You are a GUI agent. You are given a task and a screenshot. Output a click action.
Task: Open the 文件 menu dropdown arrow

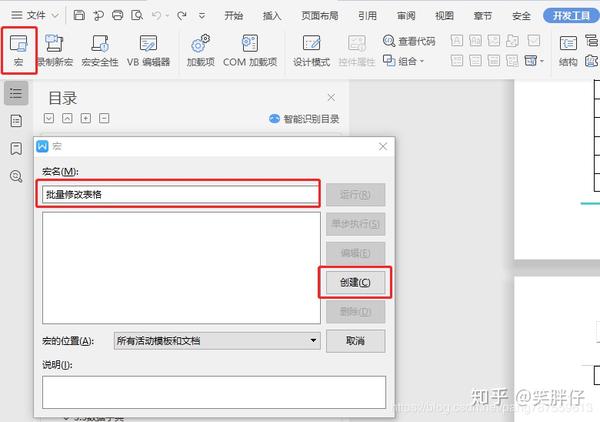pos(55,16)
